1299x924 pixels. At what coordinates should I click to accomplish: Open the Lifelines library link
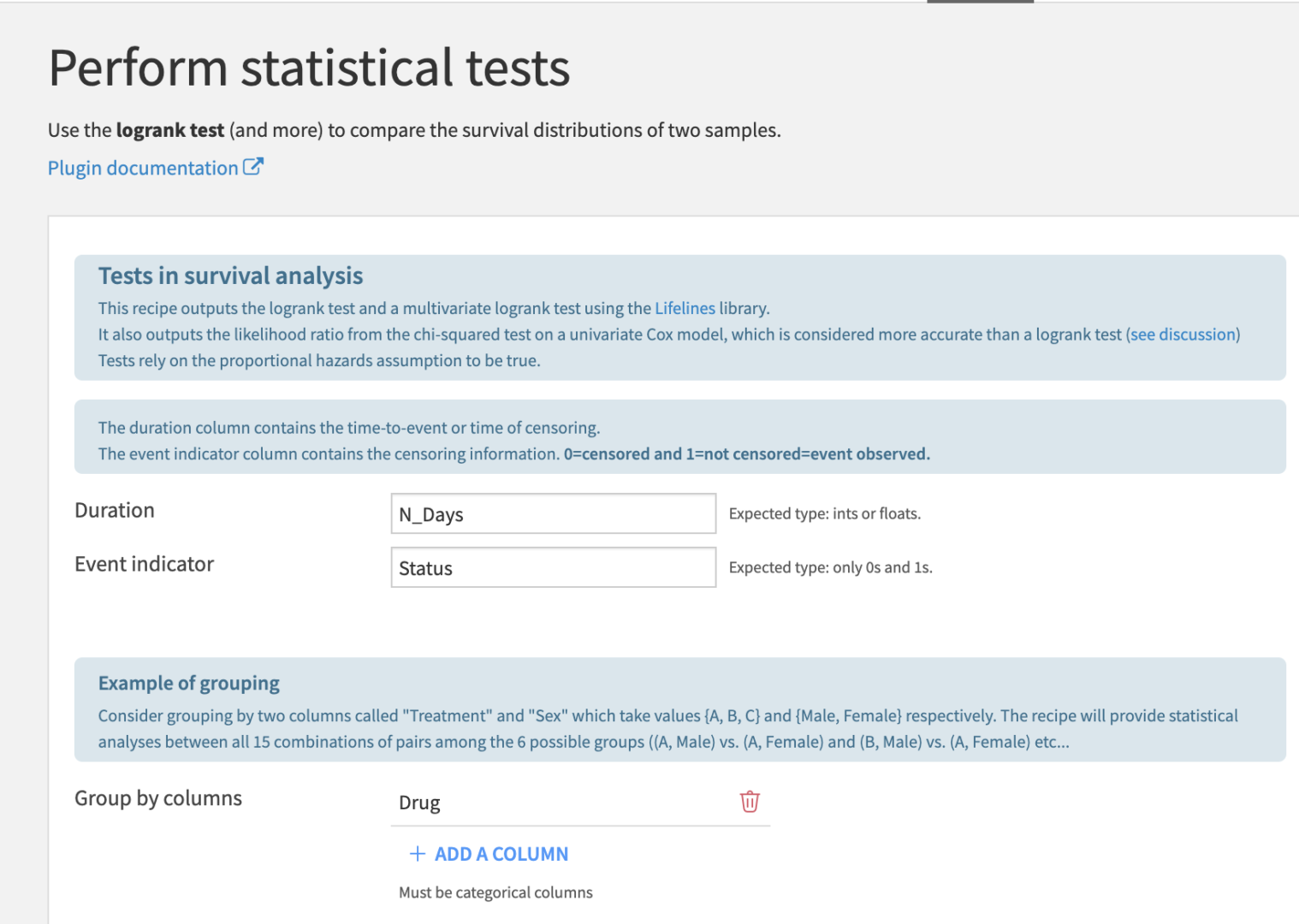(684, 308)
